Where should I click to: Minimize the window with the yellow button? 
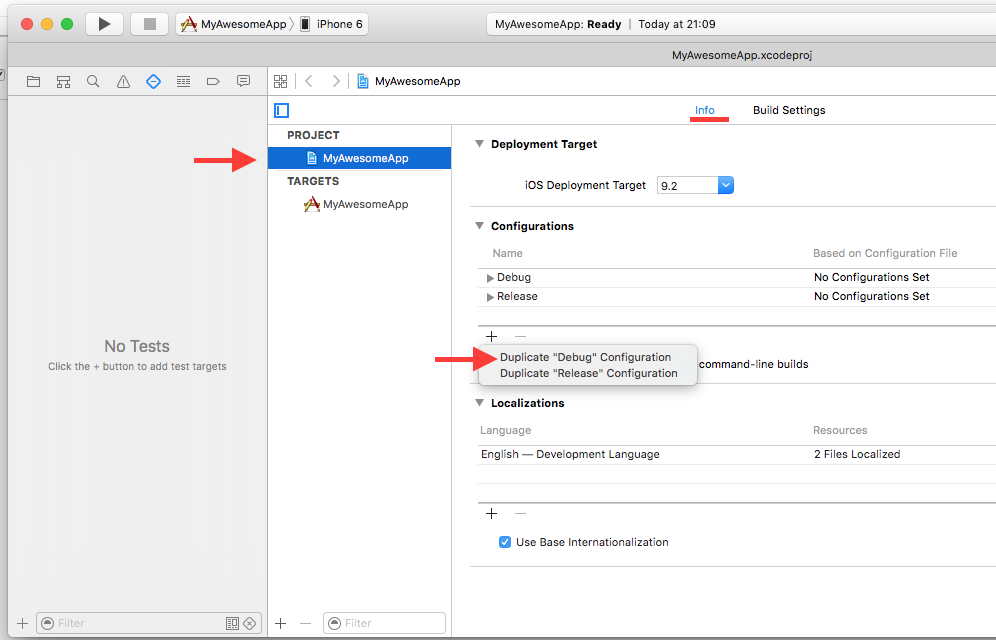click(47, 24)
